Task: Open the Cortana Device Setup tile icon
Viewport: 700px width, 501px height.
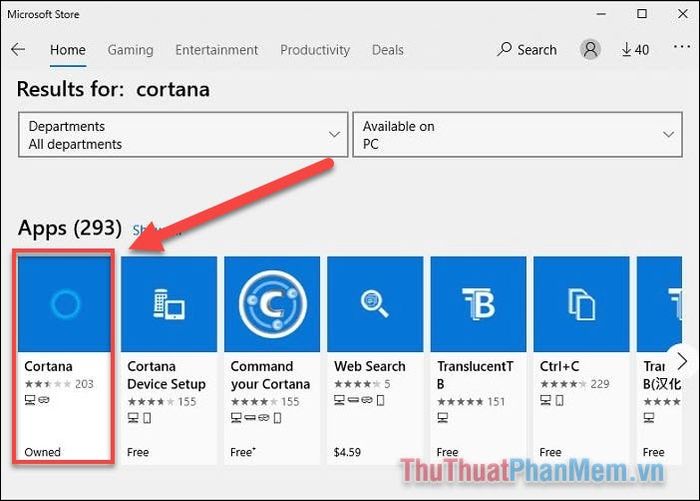Action: coord(169,304)
